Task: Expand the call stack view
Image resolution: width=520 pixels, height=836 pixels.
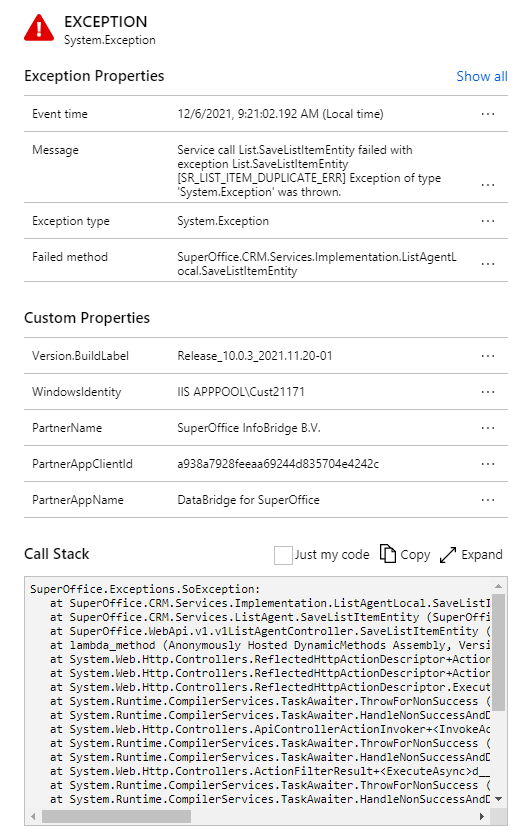Action: (x=471, y=554)
